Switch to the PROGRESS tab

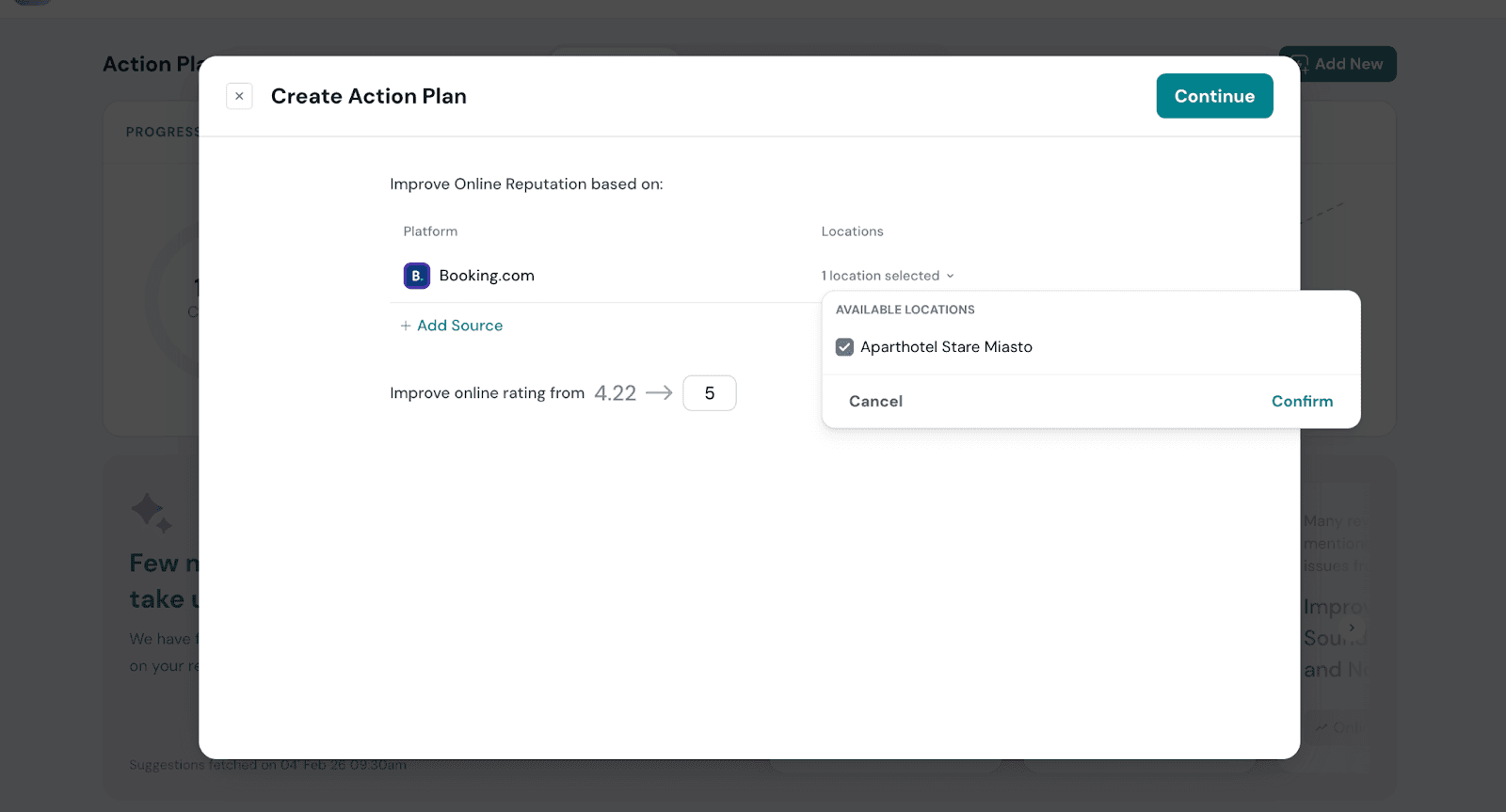[162, 133]
